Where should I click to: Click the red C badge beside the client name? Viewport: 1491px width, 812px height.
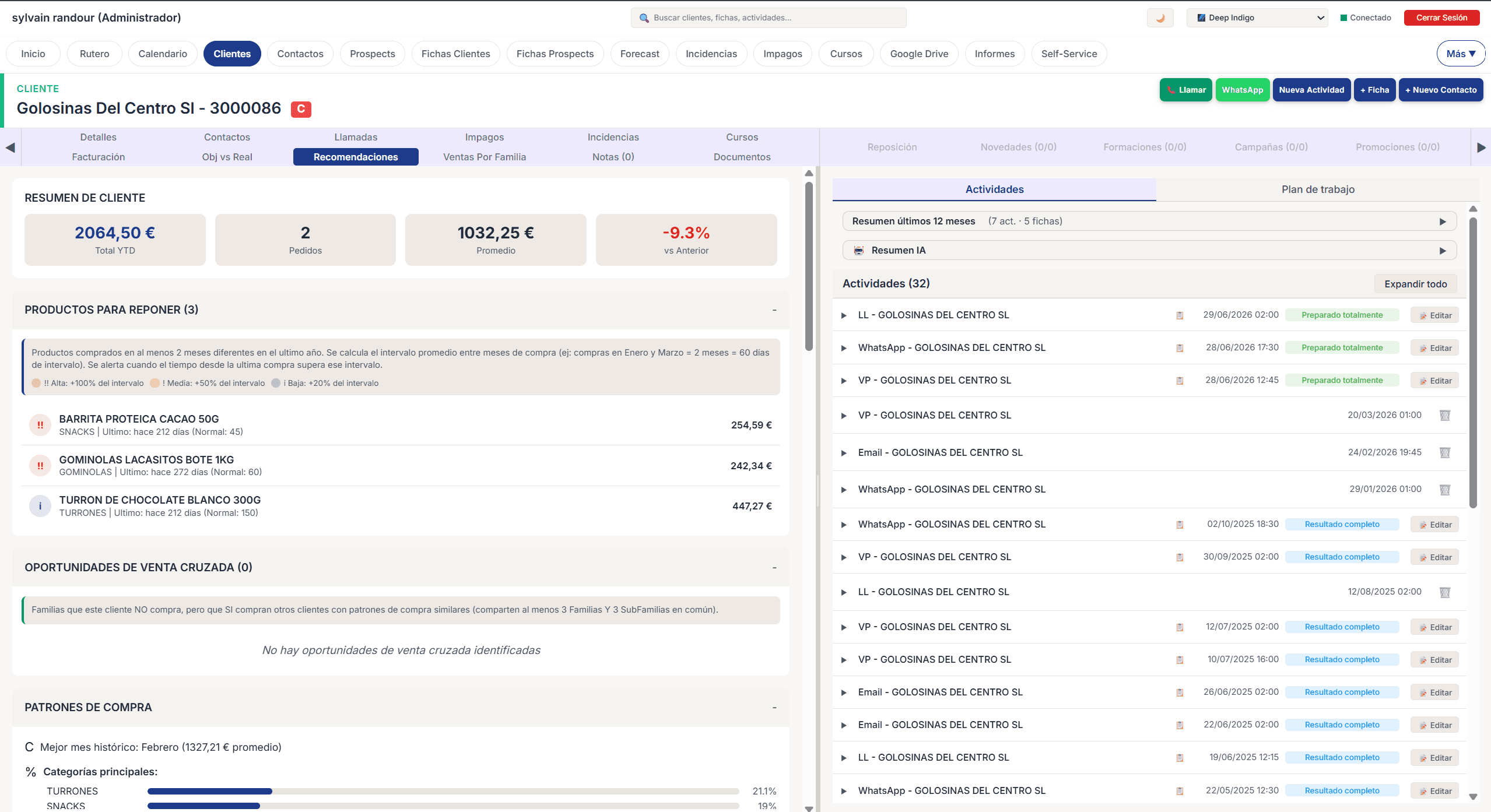[x=301, y=109]
